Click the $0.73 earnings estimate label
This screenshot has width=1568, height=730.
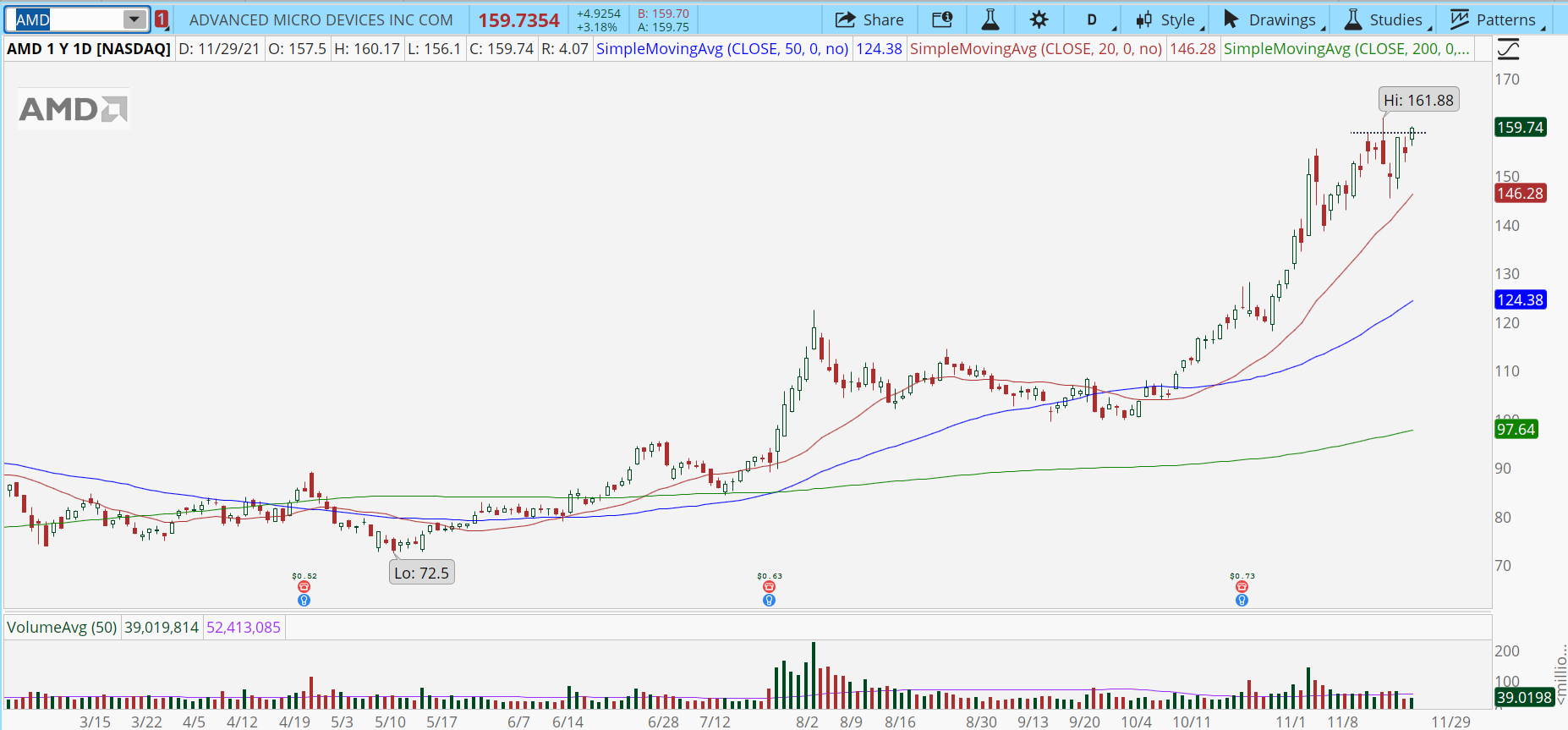[x=1242, y=576]
